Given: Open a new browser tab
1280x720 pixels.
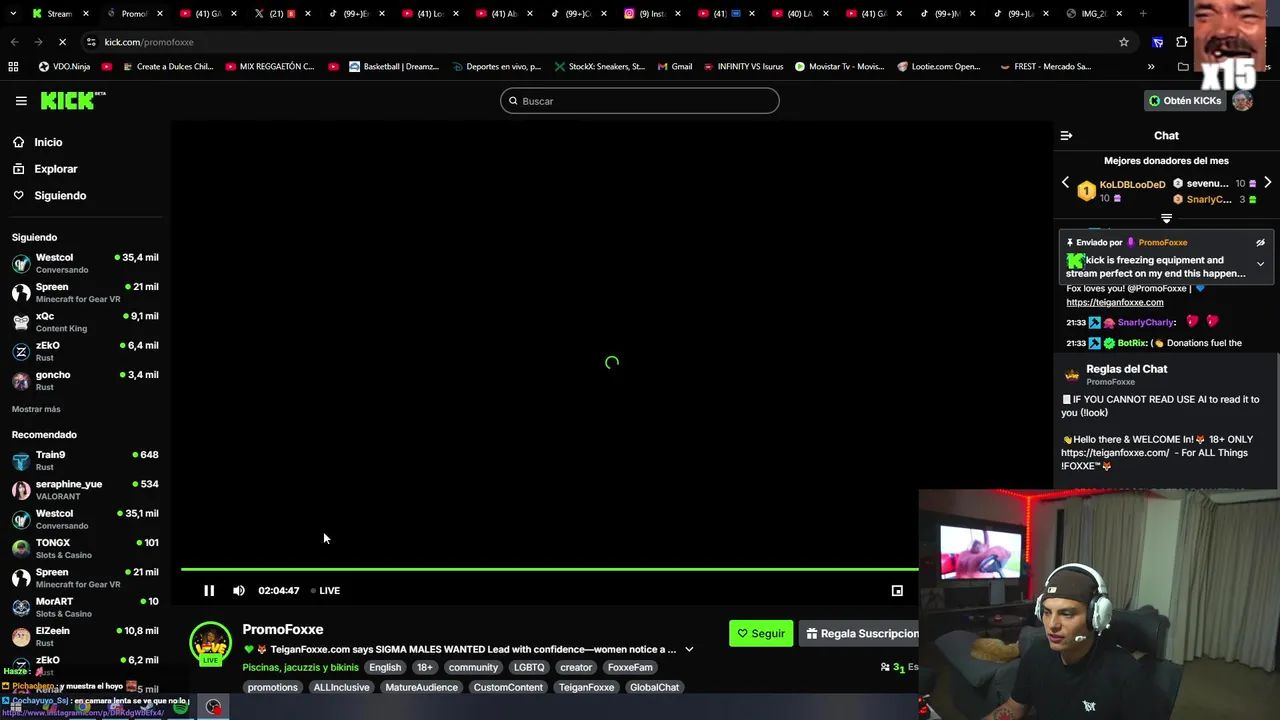Looking at the screenshot, I should click(1143, 14).
